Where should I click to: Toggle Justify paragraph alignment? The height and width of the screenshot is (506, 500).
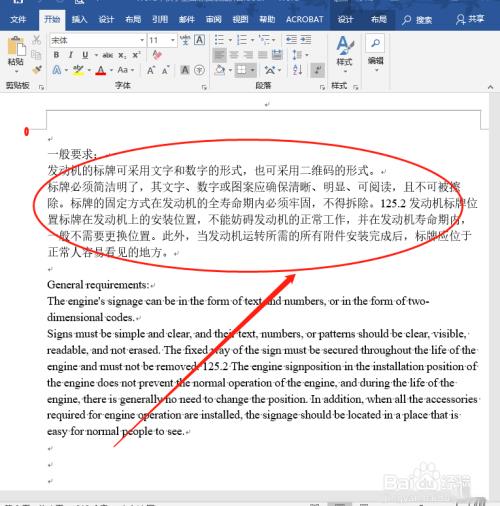(263, 55)
